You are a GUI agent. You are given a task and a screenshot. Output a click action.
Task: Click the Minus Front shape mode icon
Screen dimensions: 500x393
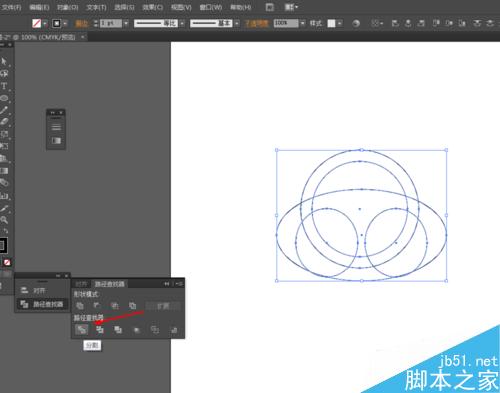pyautogui.click(x=97, y=305)
